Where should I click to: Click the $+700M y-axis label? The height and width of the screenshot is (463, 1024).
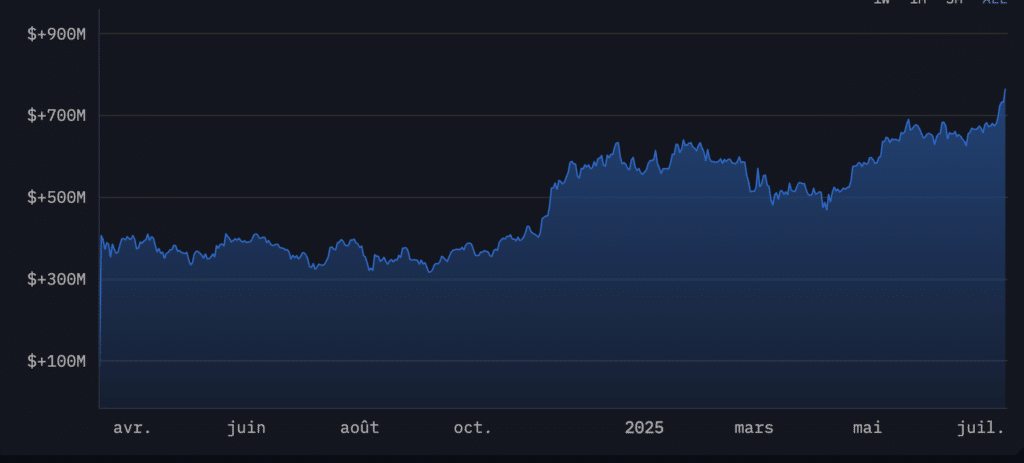[x=57, y=116]
